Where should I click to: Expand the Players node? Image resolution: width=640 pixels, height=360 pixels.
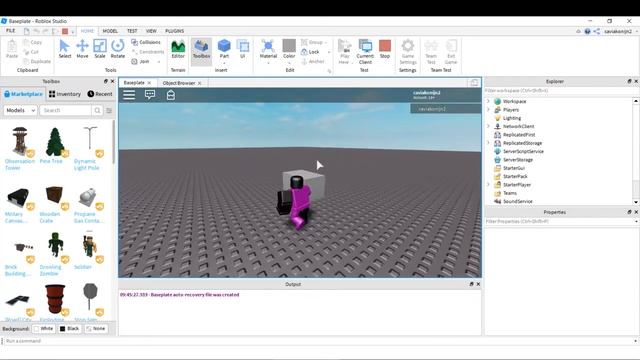coord(488,110)
